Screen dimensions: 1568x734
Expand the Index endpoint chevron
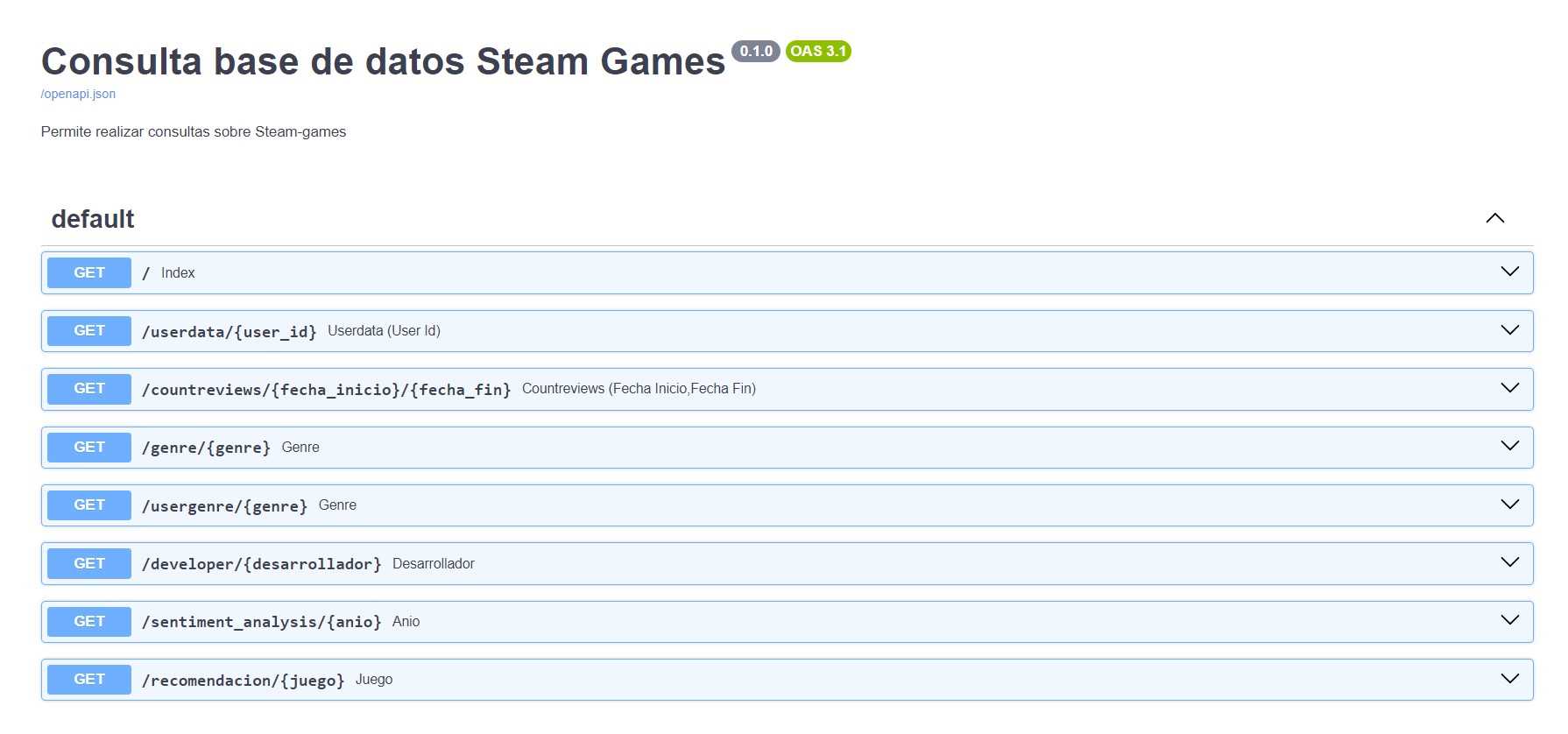click(x=1509, y=272)
